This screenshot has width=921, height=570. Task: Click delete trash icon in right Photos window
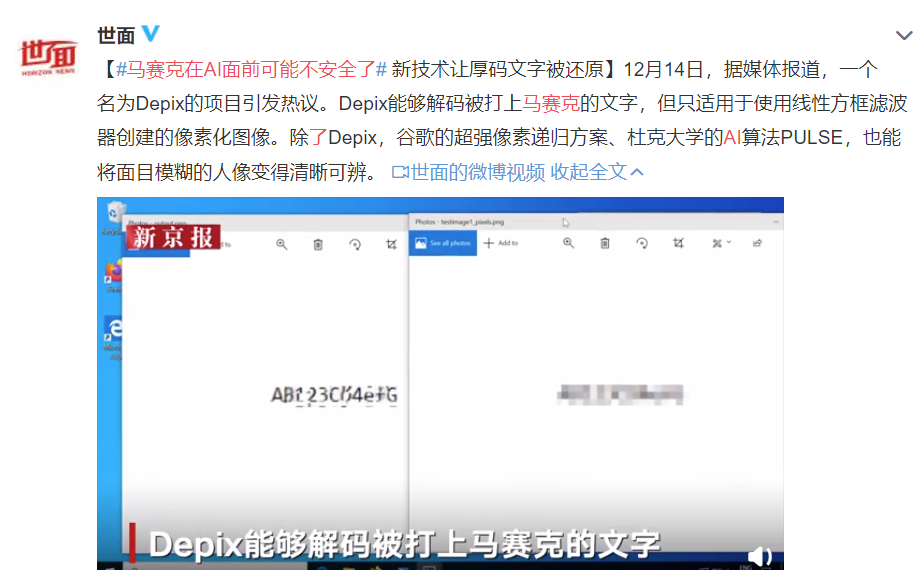pos(605,243)
